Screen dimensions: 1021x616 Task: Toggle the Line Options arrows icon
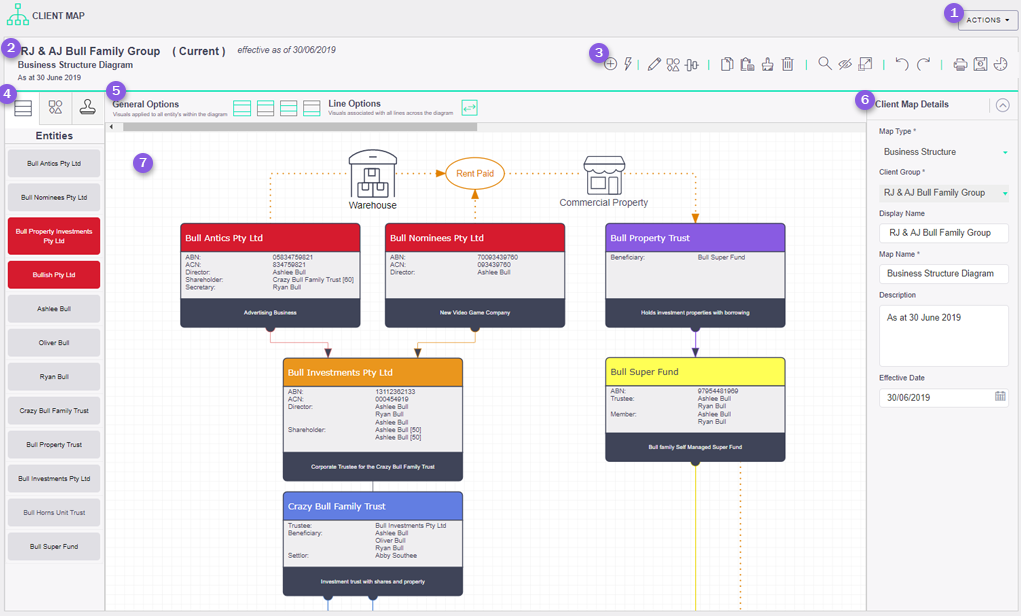(469, 107)
